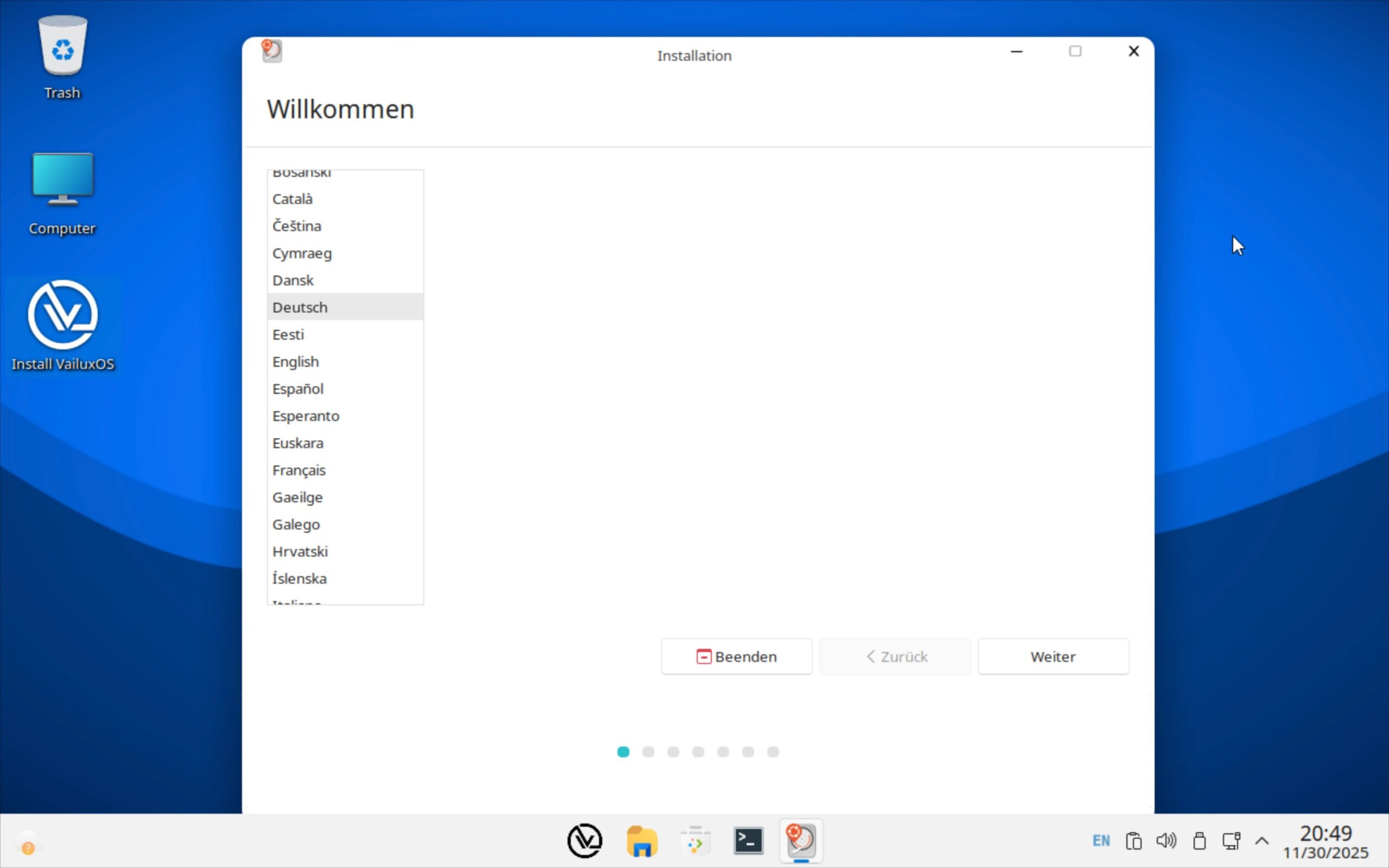Screen dimensions: 1389x868
Task: Open the network tray icon
Action: pos(1231,841)
